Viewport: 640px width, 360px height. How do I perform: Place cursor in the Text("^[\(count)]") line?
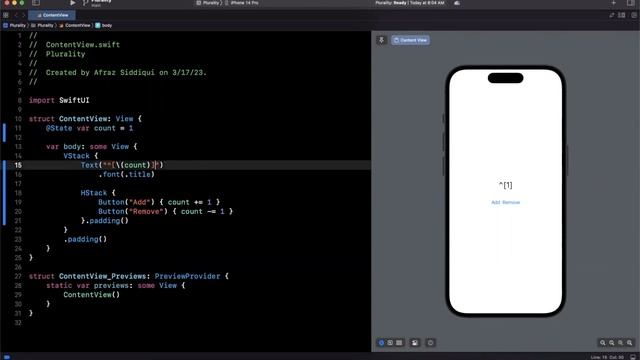click(122, 165)
